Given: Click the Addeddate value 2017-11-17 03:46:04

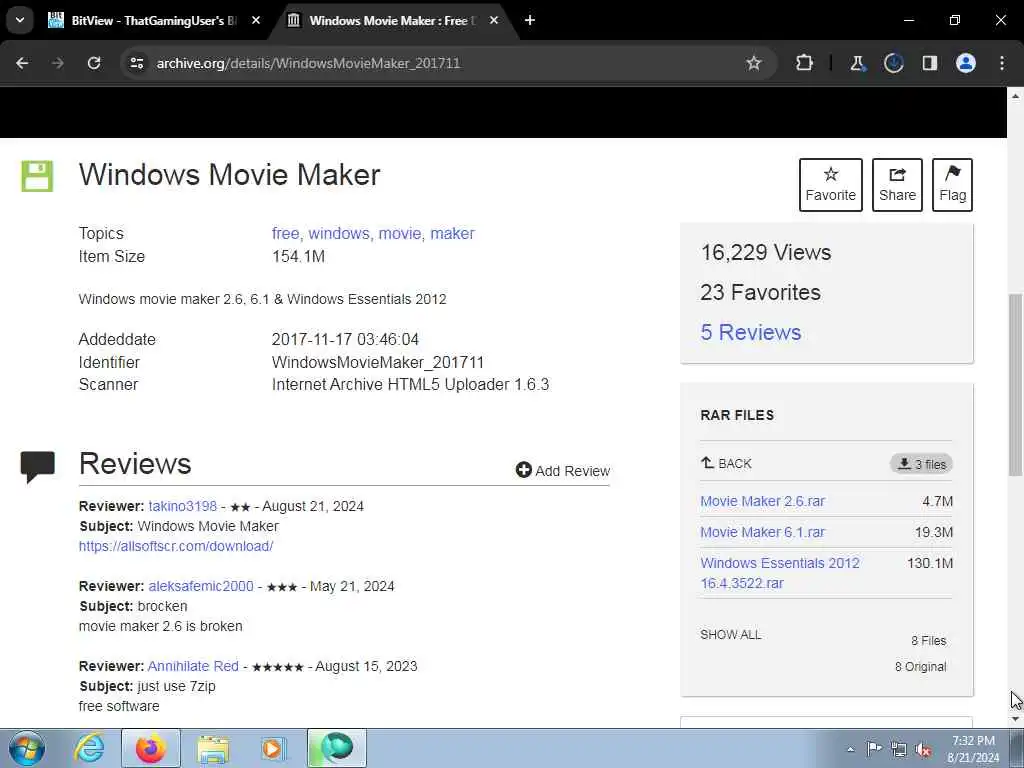Looking at the screenshot, I should (345, 340).
